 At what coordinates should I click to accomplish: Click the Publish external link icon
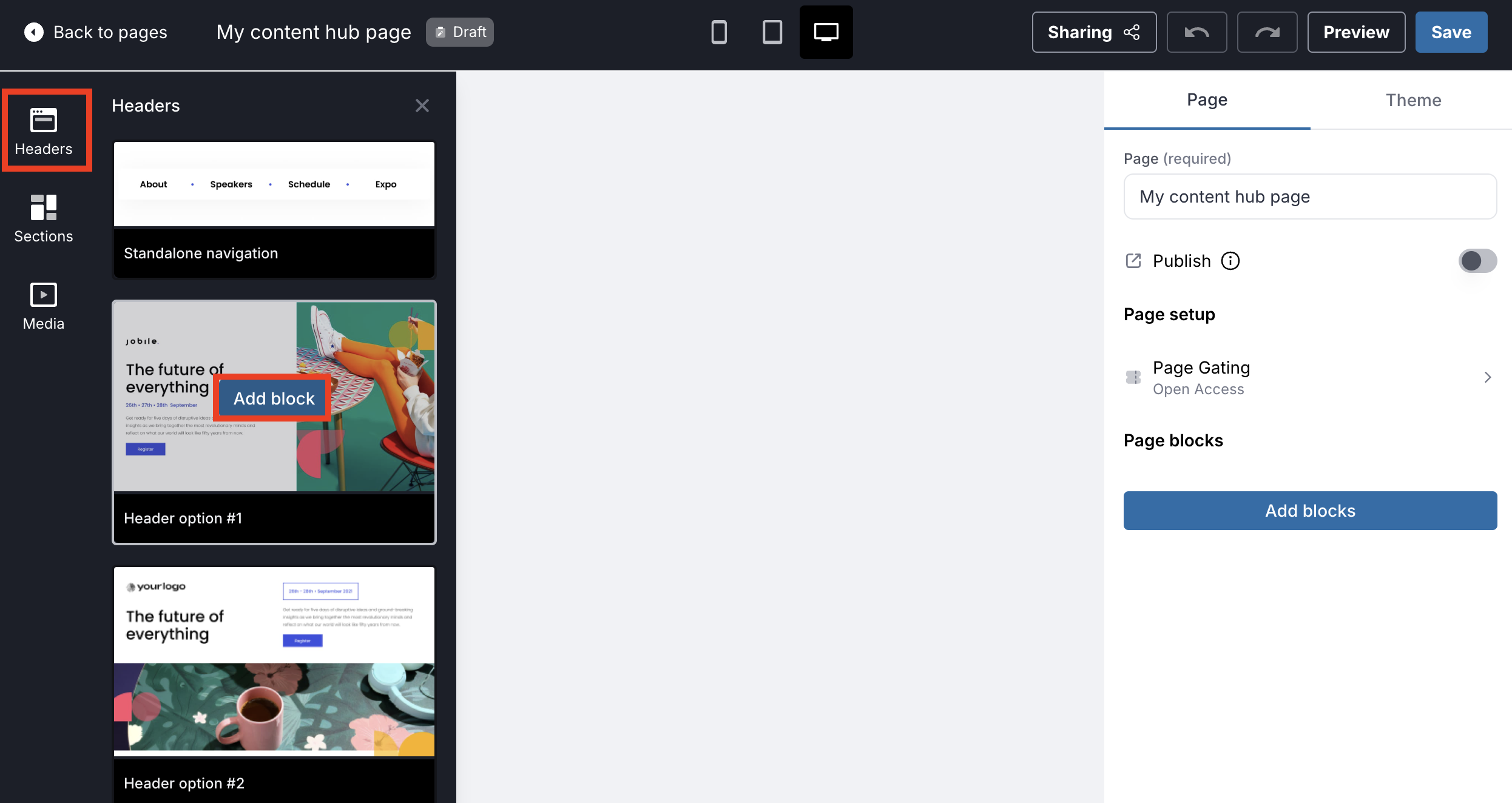(1133, 261)
